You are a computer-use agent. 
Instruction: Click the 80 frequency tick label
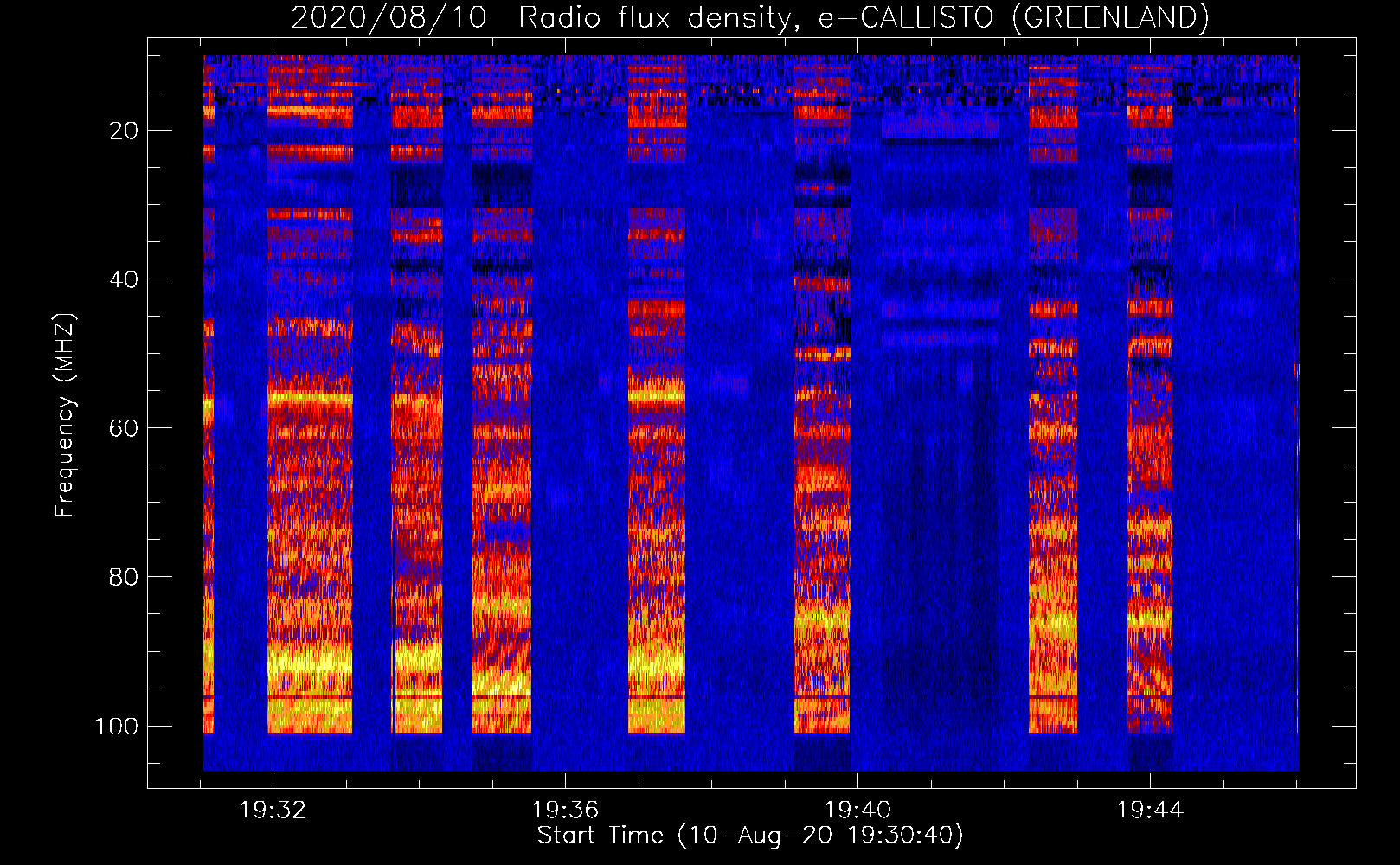tap(123, 577)
